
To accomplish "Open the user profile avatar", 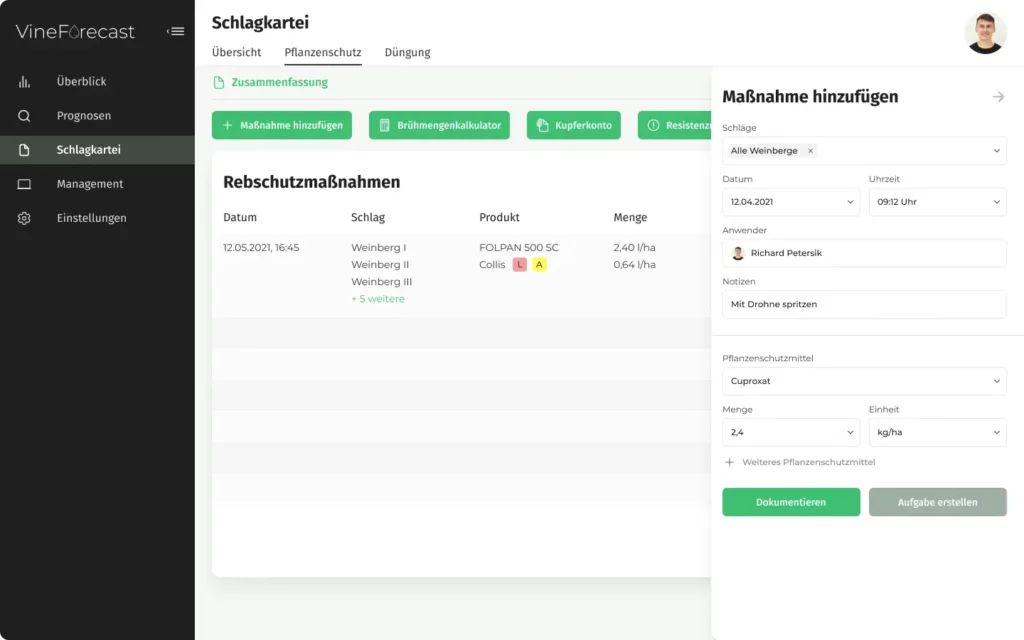I will tap(985, 33).
